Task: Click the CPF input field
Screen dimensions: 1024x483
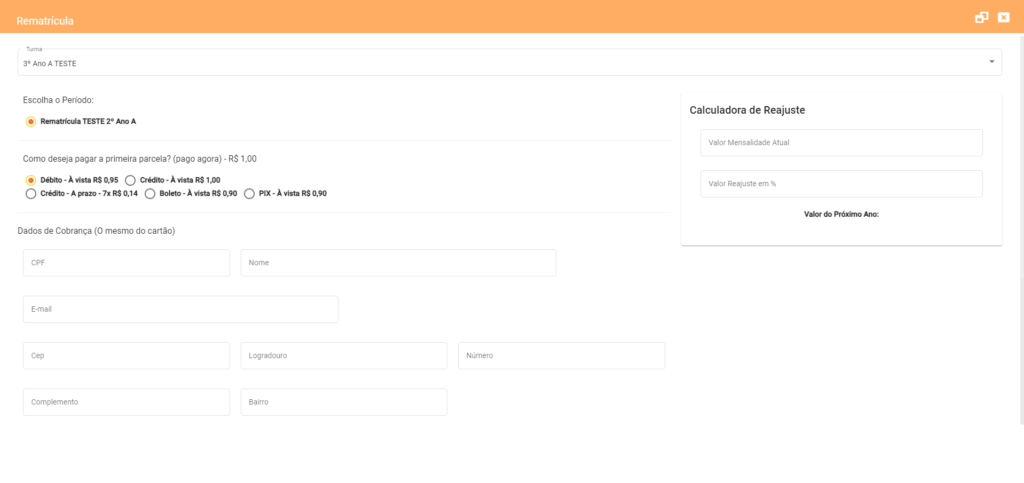Action: pyautogui.click(x=126, y=263)
